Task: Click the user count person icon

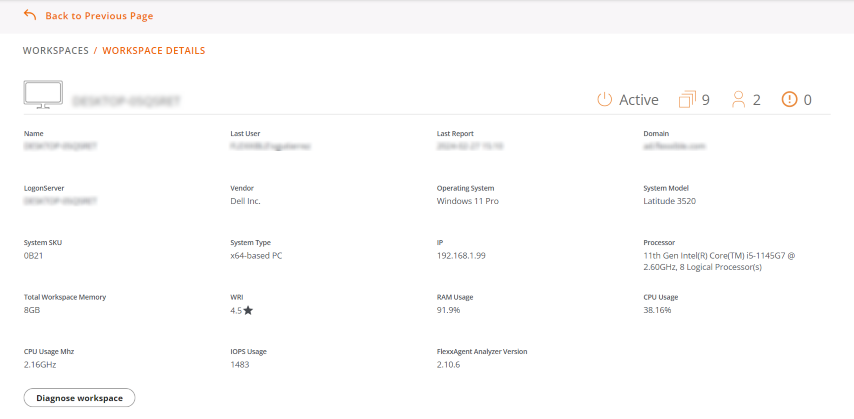Action: pyautogui.click(x=739, y=100)
